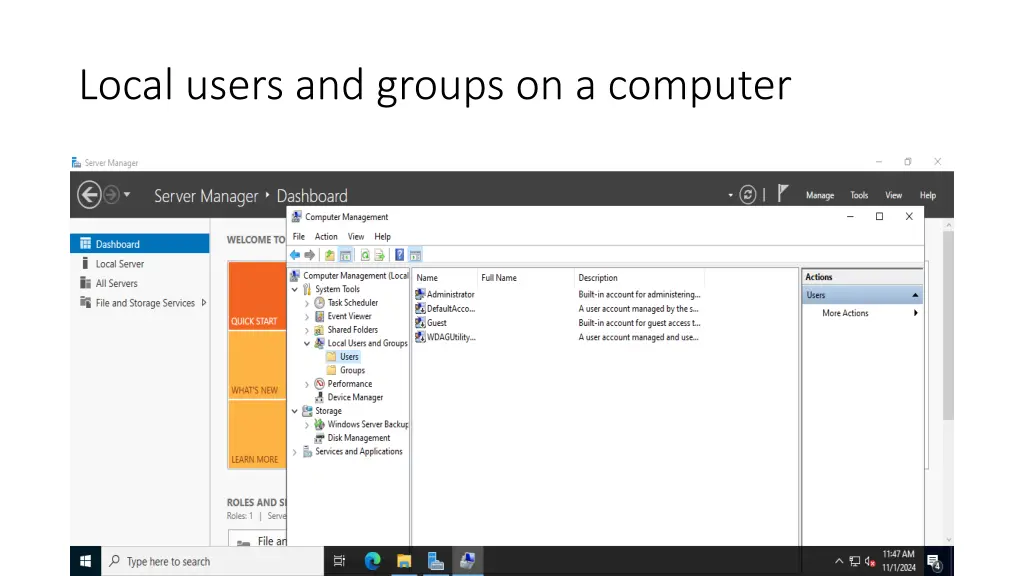Open the Server Manager View menu
The height and width of the screenshot is (576, 1024).
pyautogui.click(x=893, y=195)
